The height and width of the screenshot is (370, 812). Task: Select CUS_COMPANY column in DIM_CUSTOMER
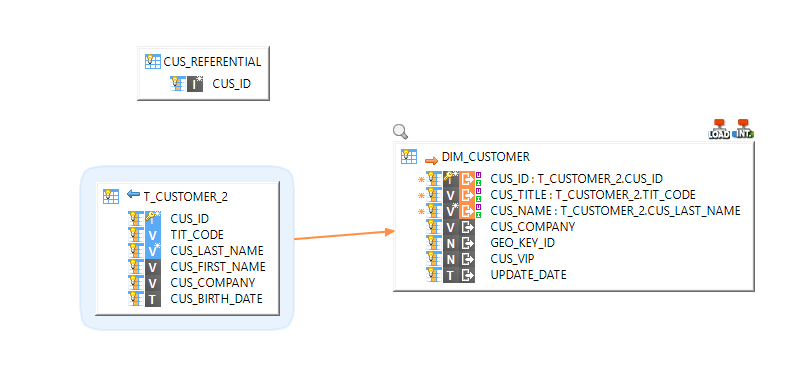533,226
